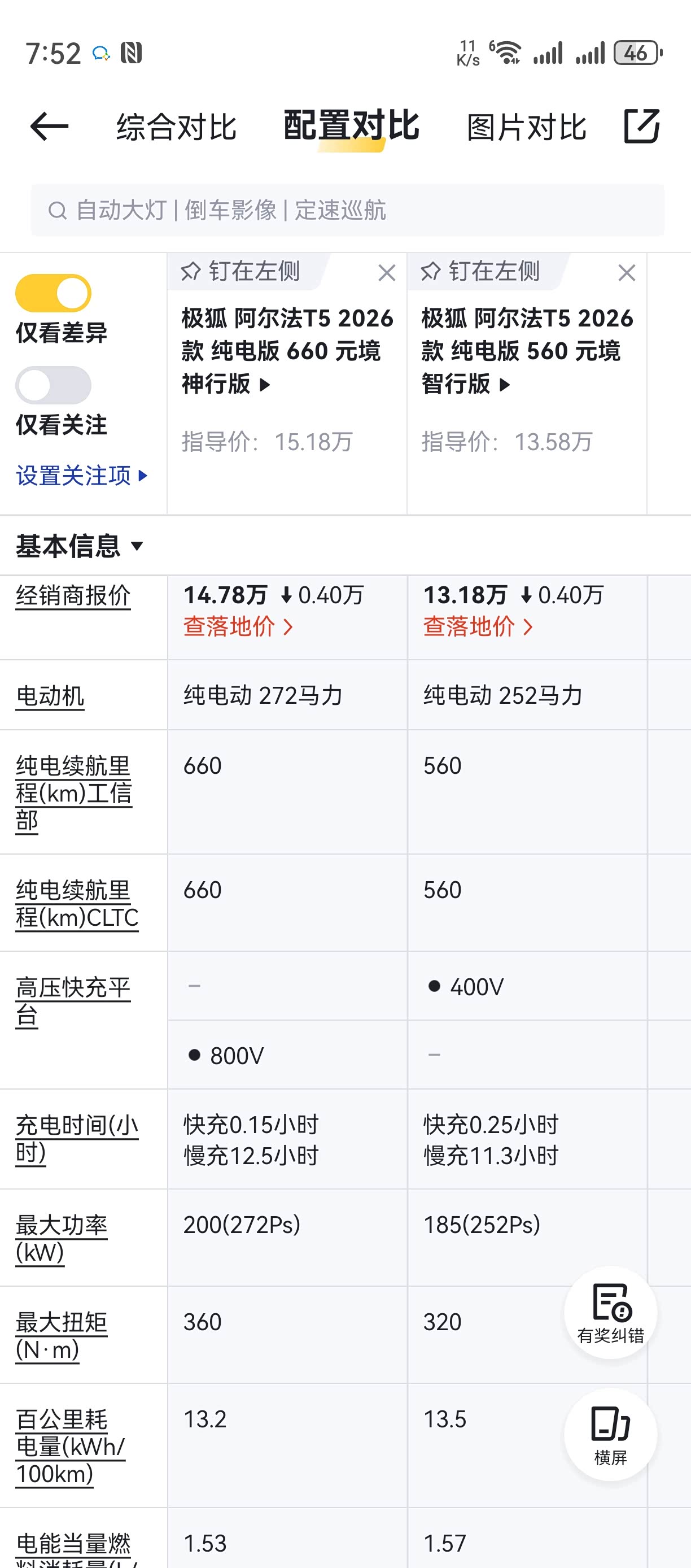Viewport: 691px width, 1568px height.
Task: Tap the back arrow icon
Action: [x=49, y=127]
